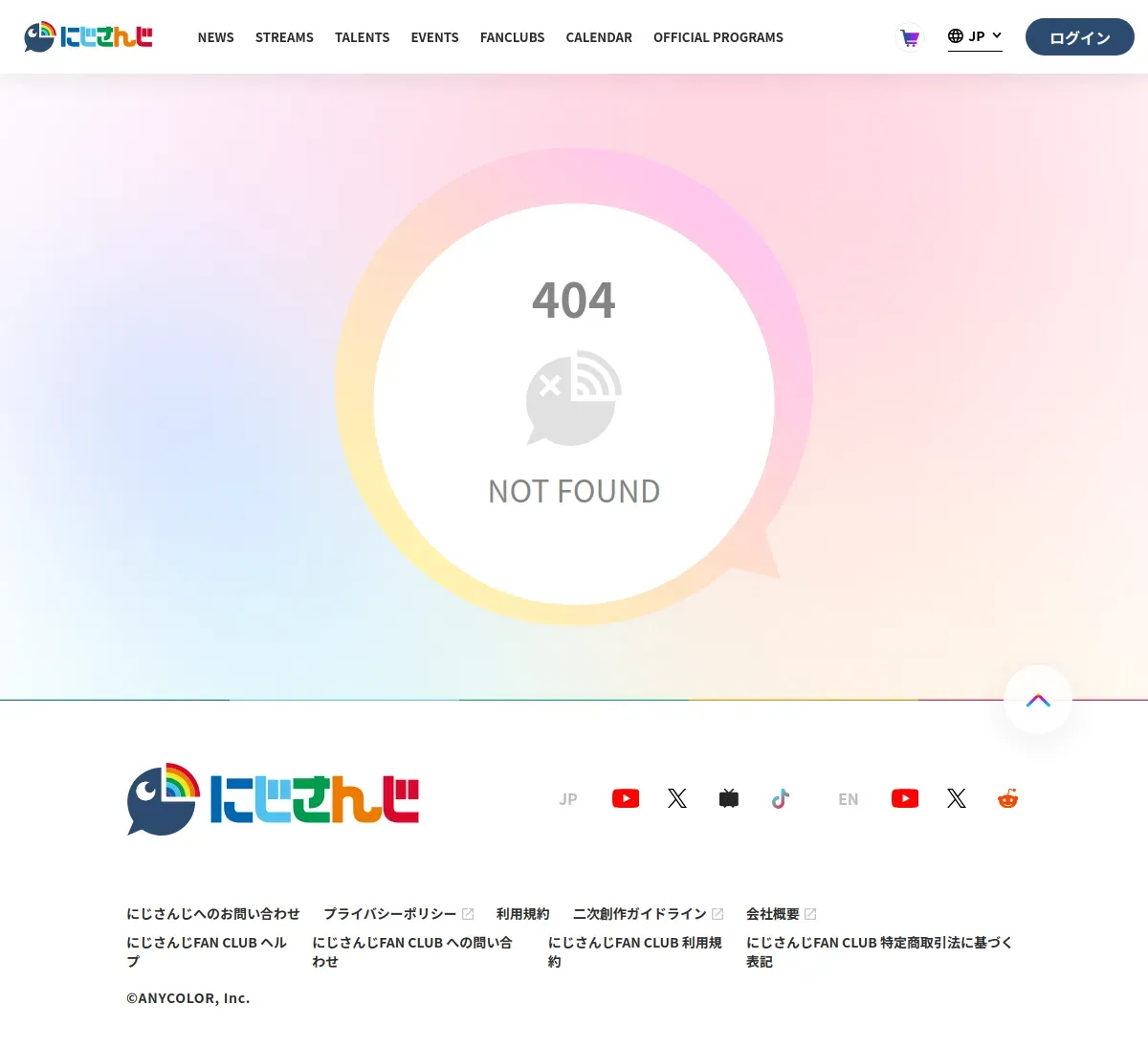Open にじさんじFAN CLUB 利用規約 link
This screenshot has width=1148, height=1049.
pos(635,951)
